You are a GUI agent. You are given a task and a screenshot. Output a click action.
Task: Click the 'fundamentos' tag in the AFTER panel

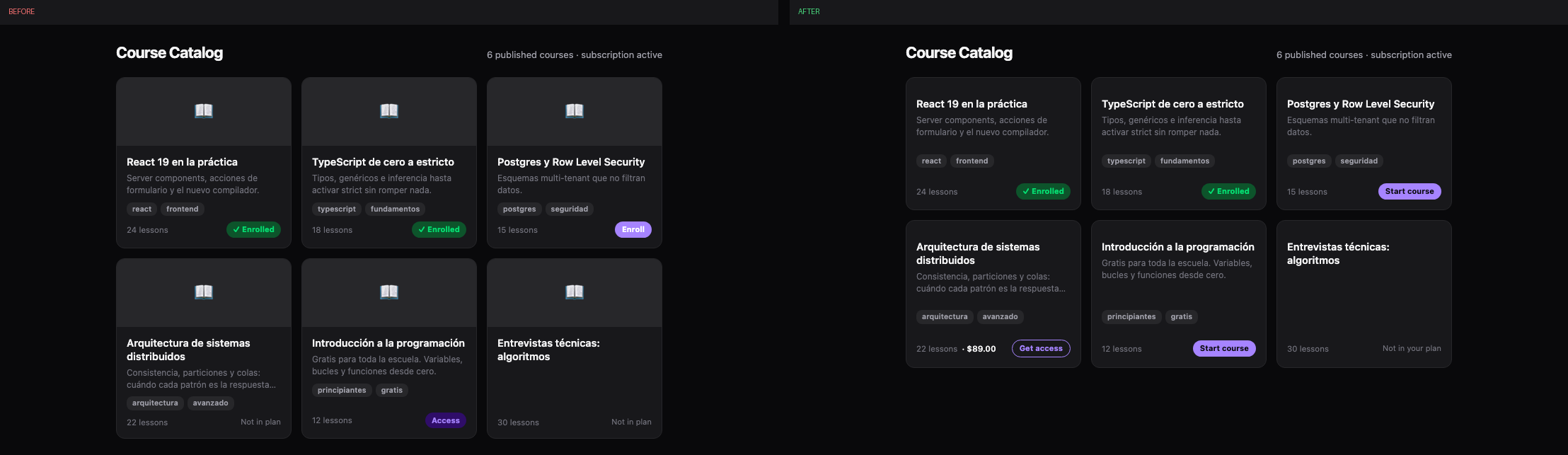pos(1184,161)
